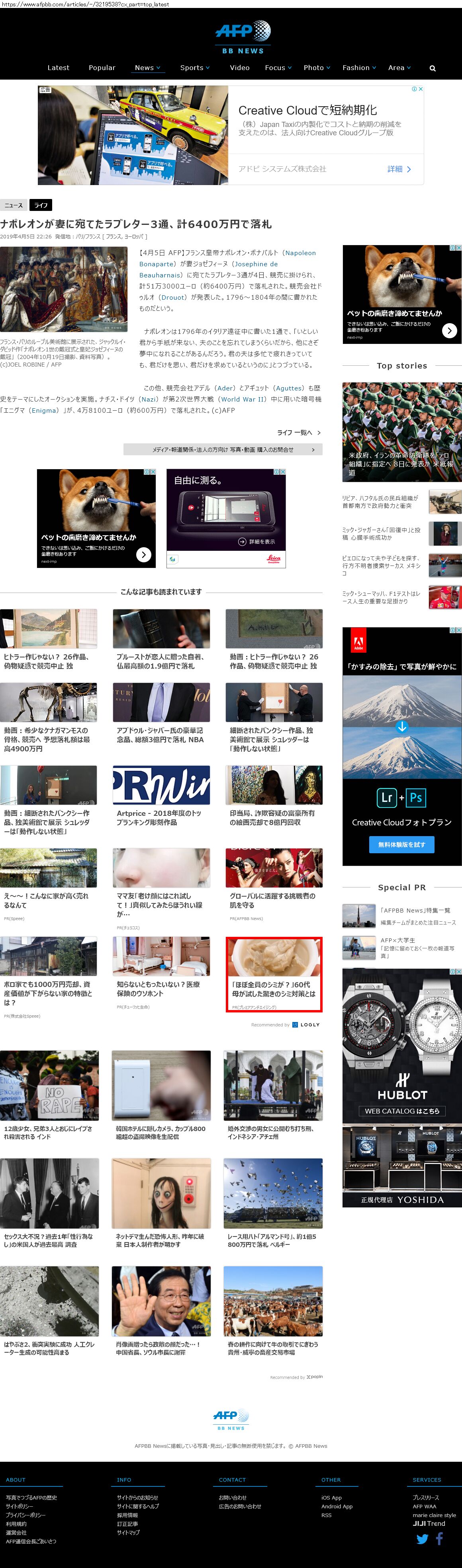Open the 利用規約 footer link
The height and width of the screenshot is (1568, 462).
coord(16,1523)
